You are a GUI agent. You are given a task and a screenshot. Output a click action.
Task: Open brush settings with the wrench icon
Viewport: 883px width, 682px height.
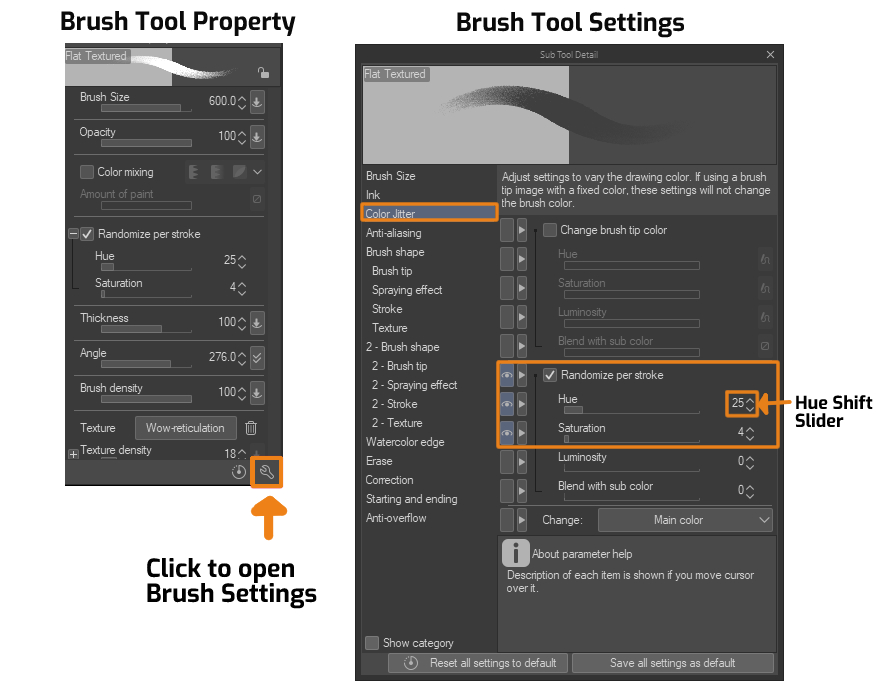click(266, 472)
